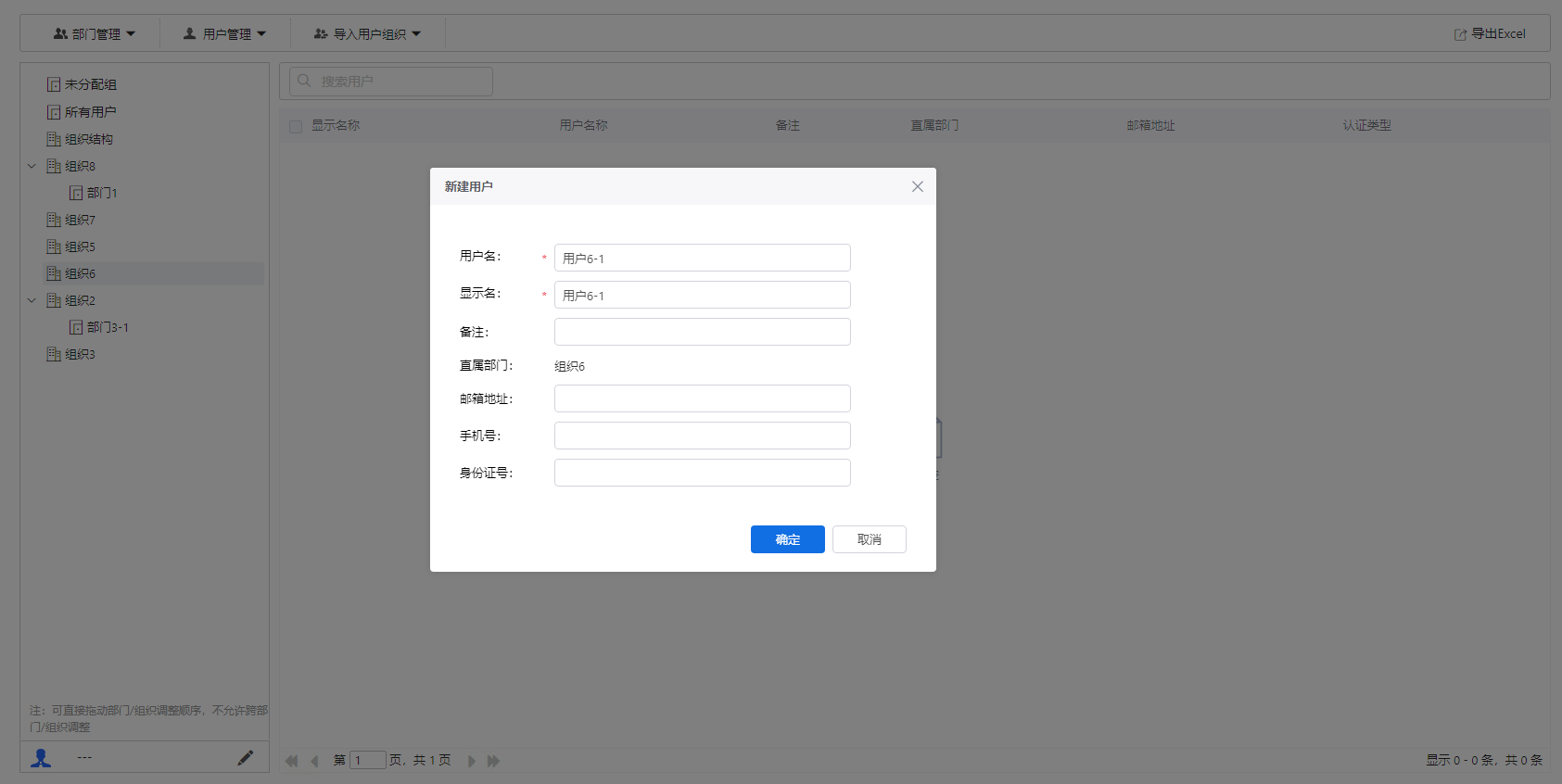Go to the previous page
Viewport: 1562px width, 784px height.
314,761
